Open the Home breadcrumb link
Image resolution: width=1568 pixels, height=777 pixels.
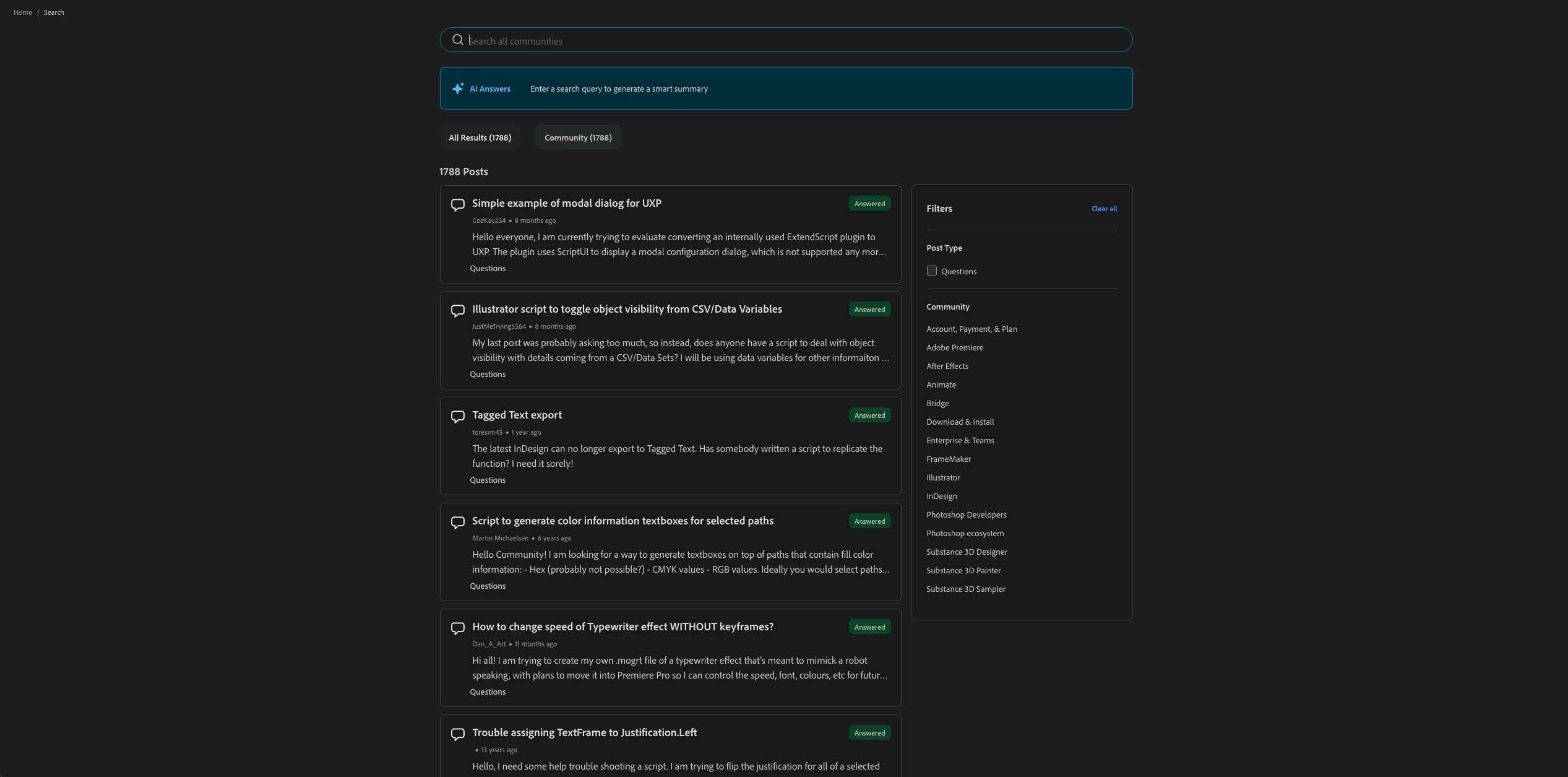pos(23,12)
